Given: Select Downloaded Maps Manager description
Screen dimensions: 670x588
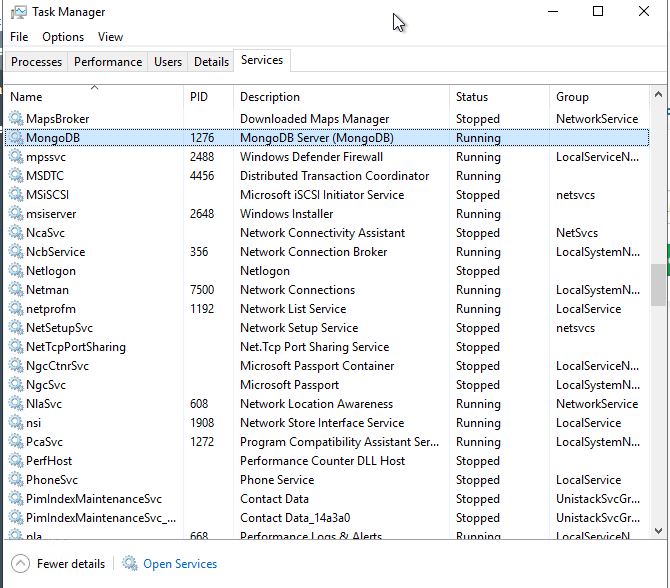Looking at the screenshot, I should pyautogui.click(x=314, y=119).
